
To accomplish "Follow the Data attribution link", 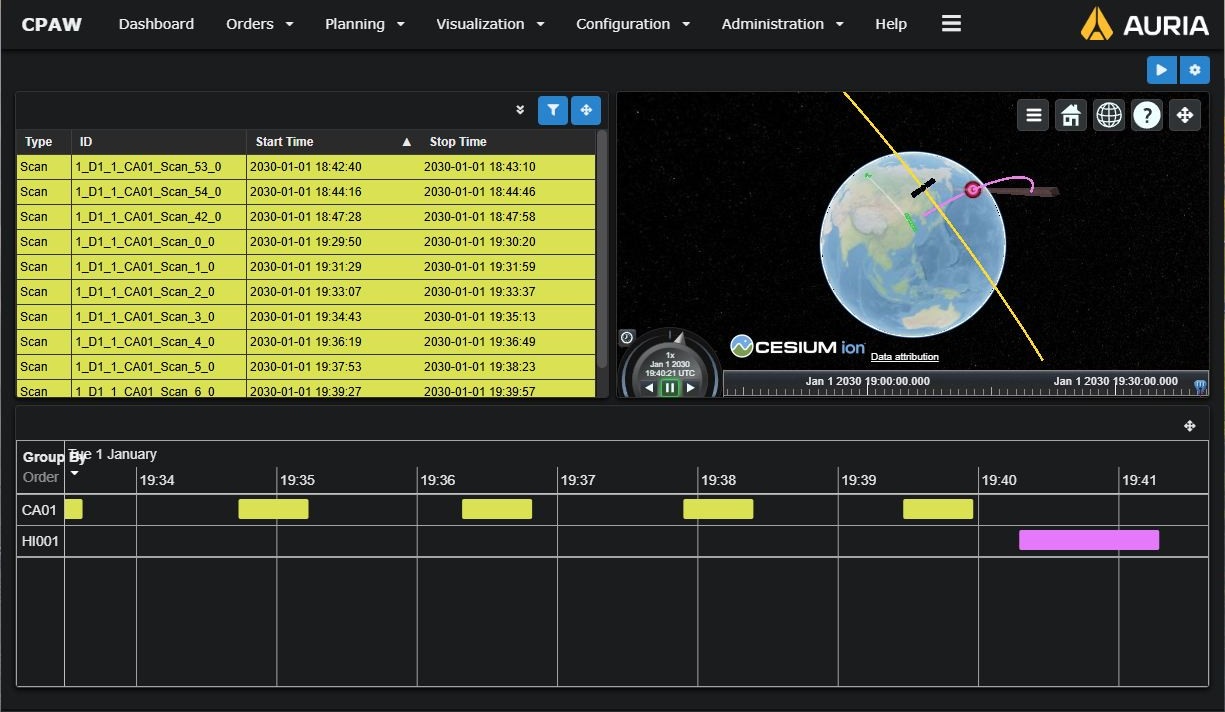I will point(904,357).
